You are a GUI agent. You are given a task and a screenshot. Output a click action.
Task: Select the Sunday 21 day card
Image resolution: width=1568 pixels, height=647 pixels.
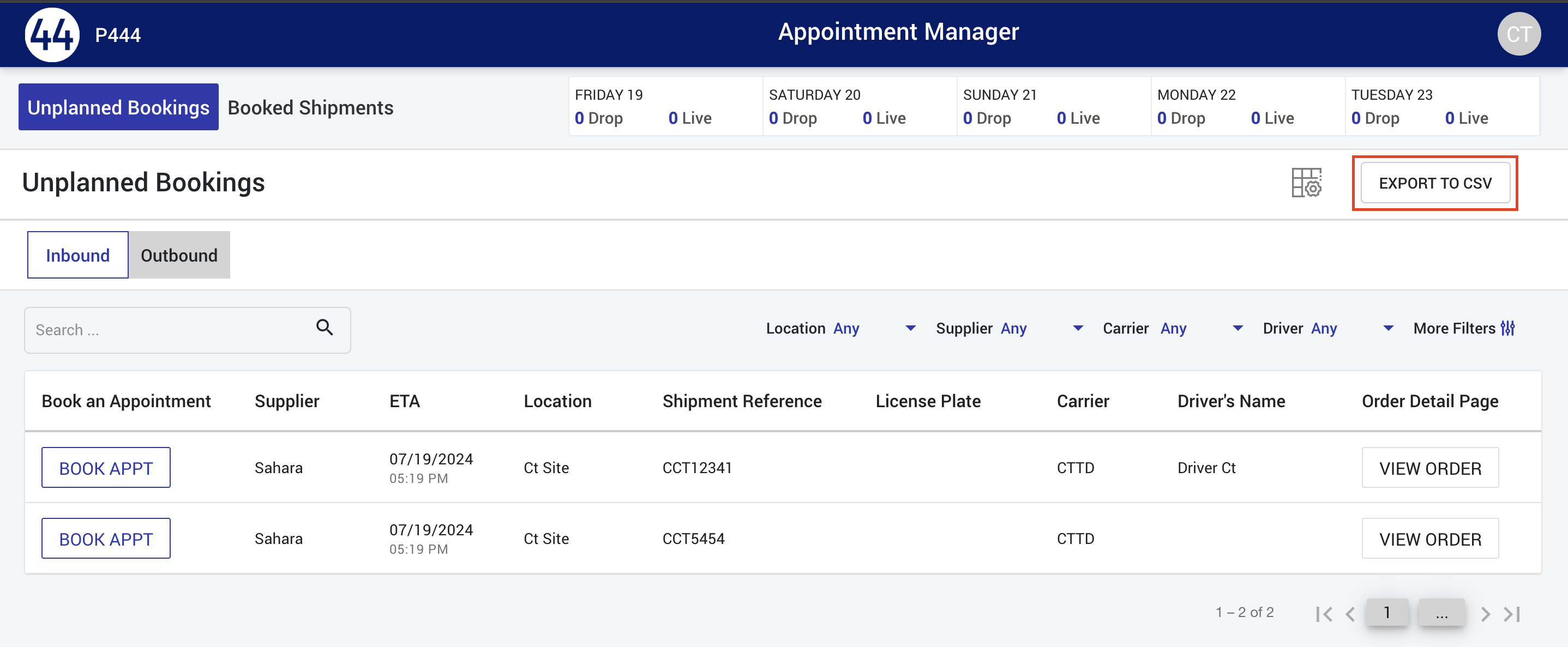1054,106
